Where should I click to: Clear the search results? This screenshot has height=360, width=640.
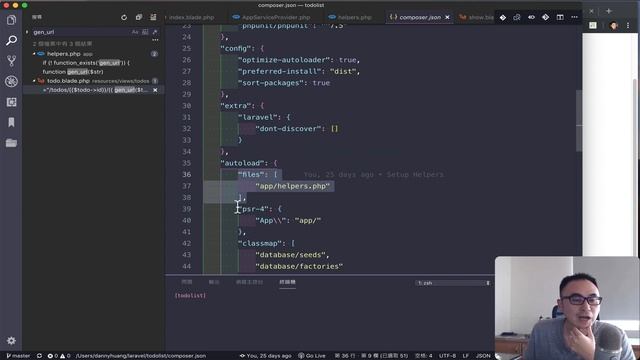[153, 17]
